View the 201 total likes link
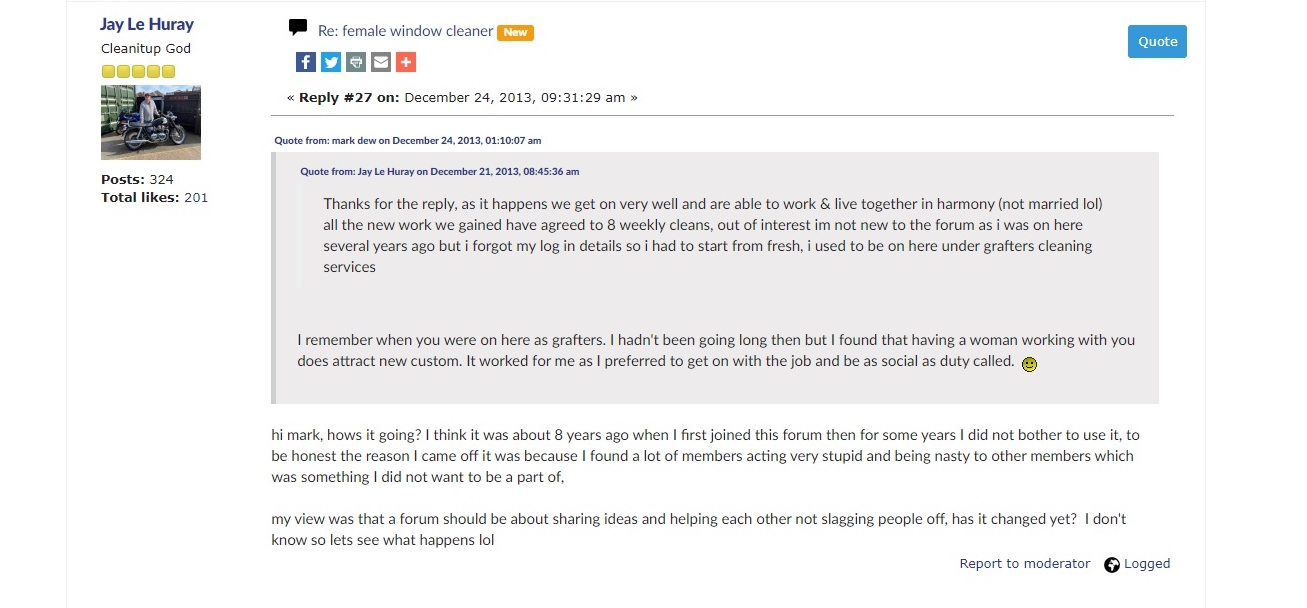 (x=196, y=198)
